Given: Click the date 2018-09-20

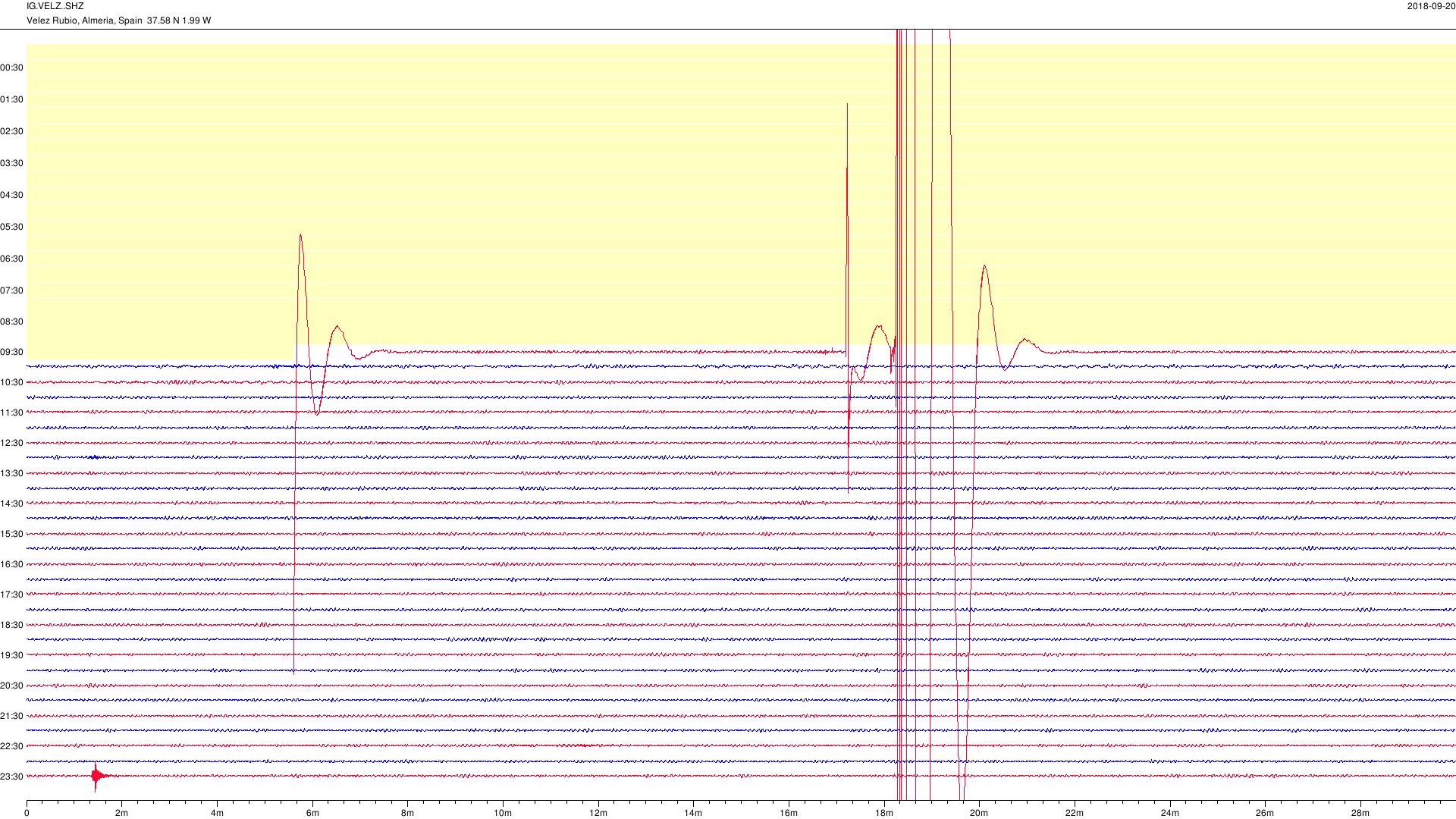Looking at the screenshot, I should [1431, 6].
